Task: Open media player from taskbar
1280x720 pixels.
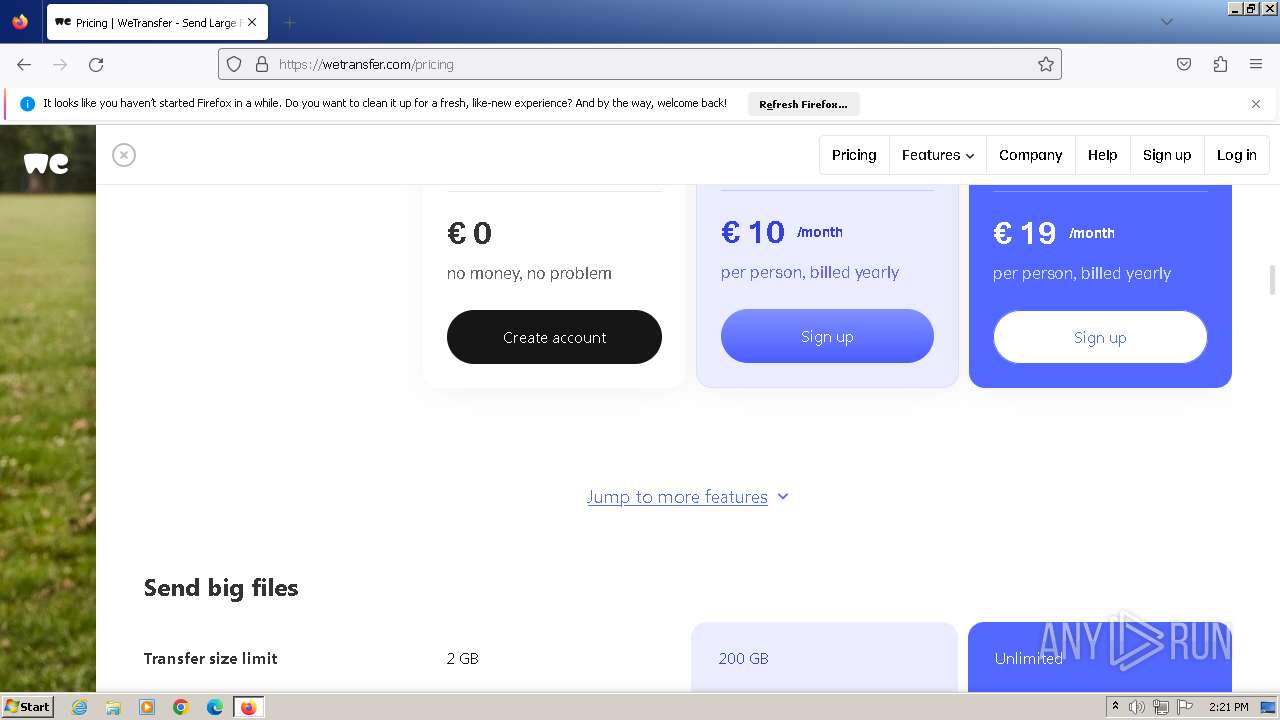Action: [x=147, y=707]
